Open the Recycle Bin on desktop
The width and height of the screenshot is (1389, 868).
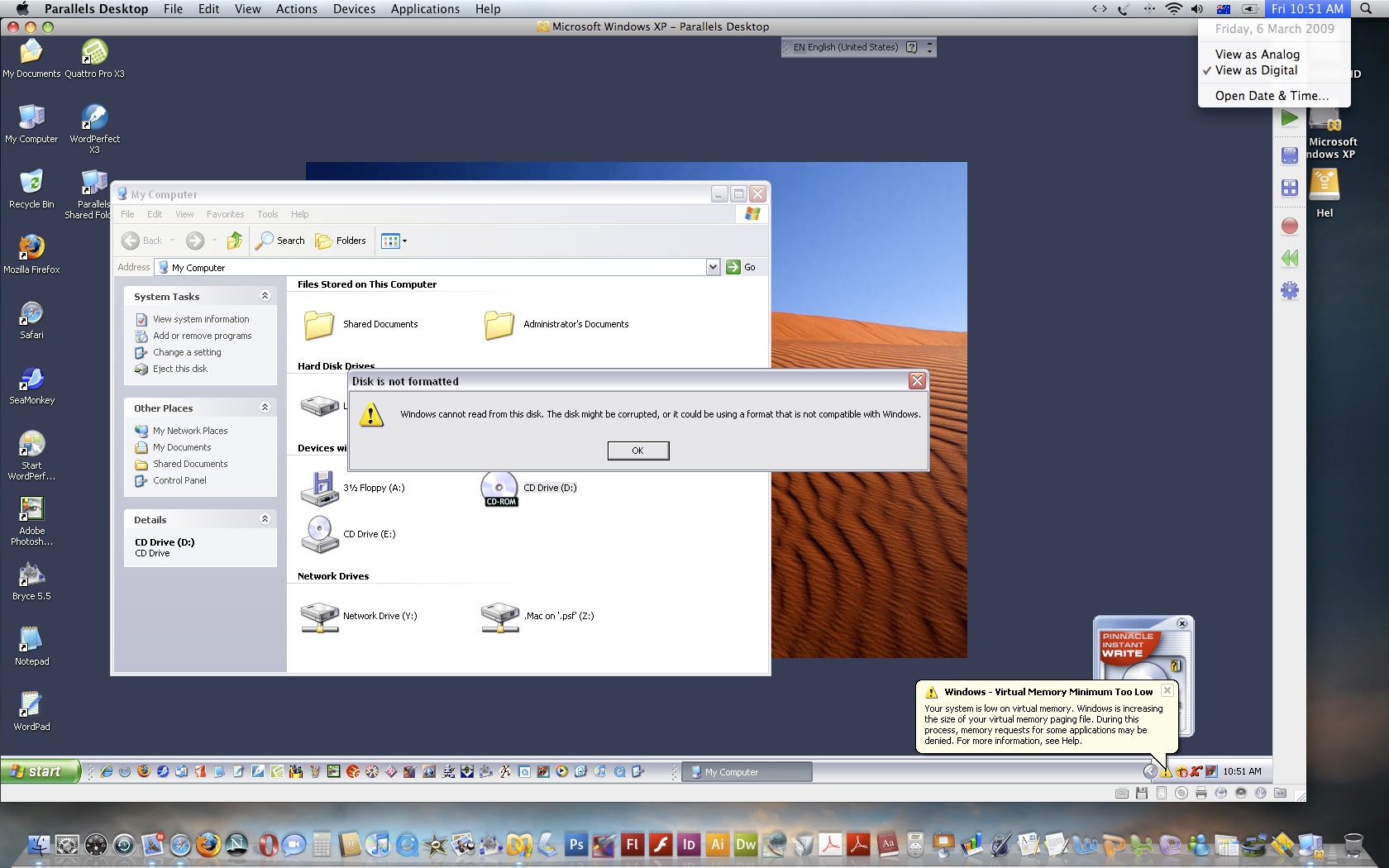pyautogui.click(x=31, y=183)
